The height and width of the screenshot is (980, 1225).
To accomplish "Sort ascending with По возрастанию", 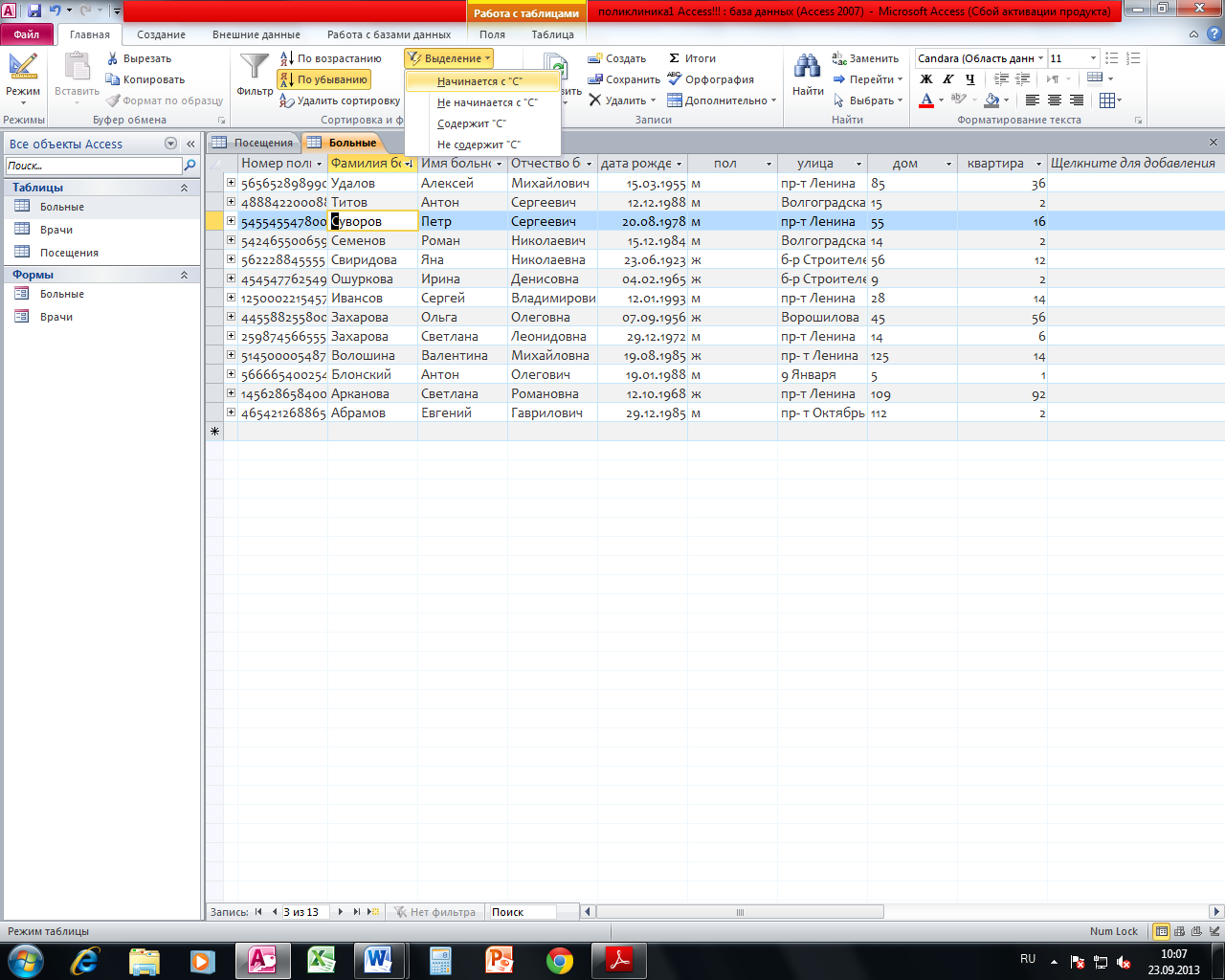I will (330, 58).
